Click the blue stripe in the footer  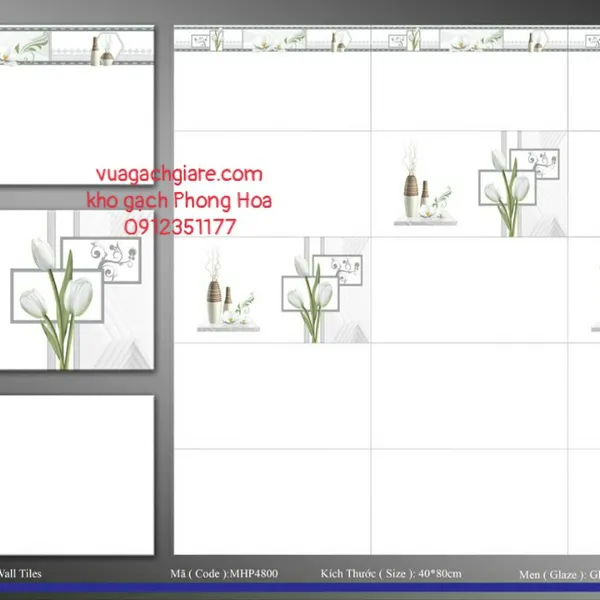pos(300,588)
